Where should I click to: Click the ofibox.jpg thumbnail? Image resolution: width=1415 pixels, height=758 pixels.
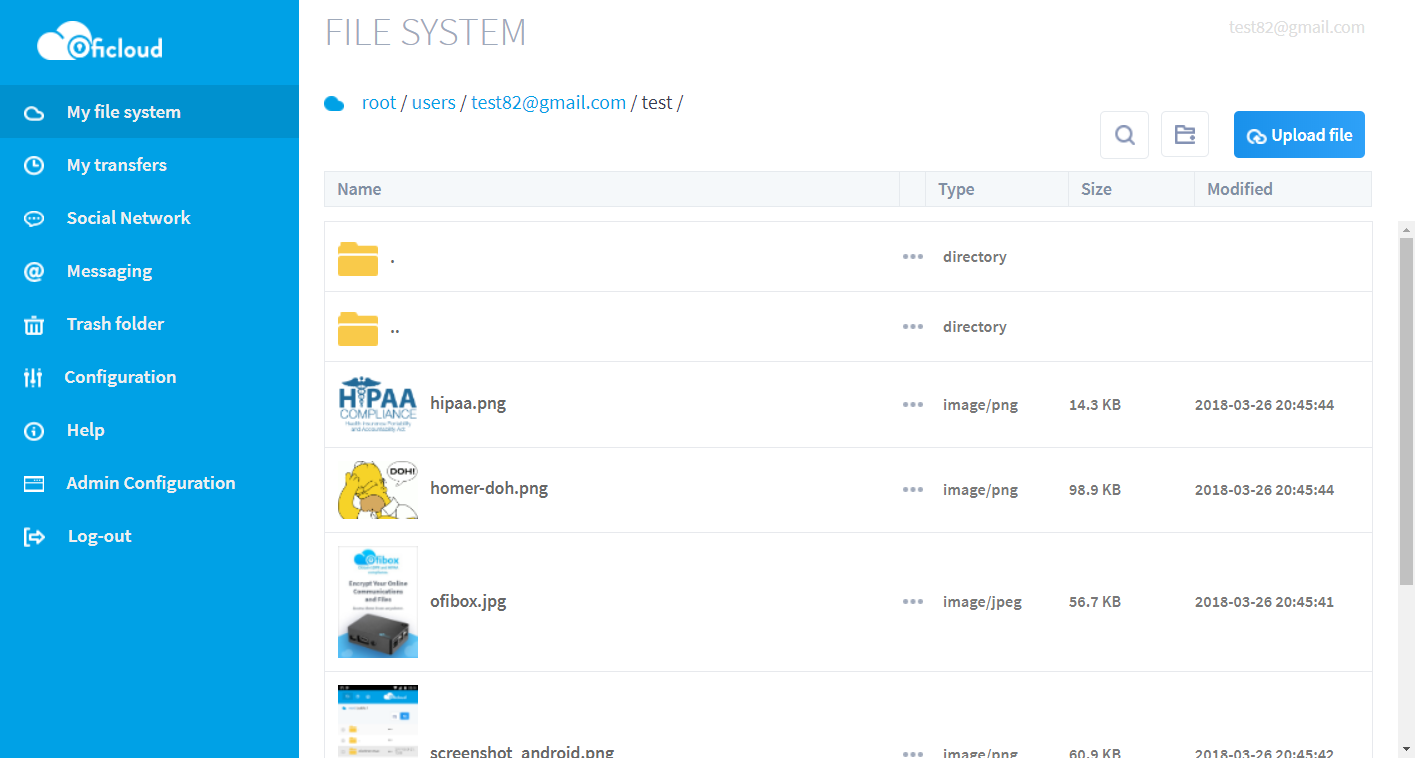click(378, 602)
